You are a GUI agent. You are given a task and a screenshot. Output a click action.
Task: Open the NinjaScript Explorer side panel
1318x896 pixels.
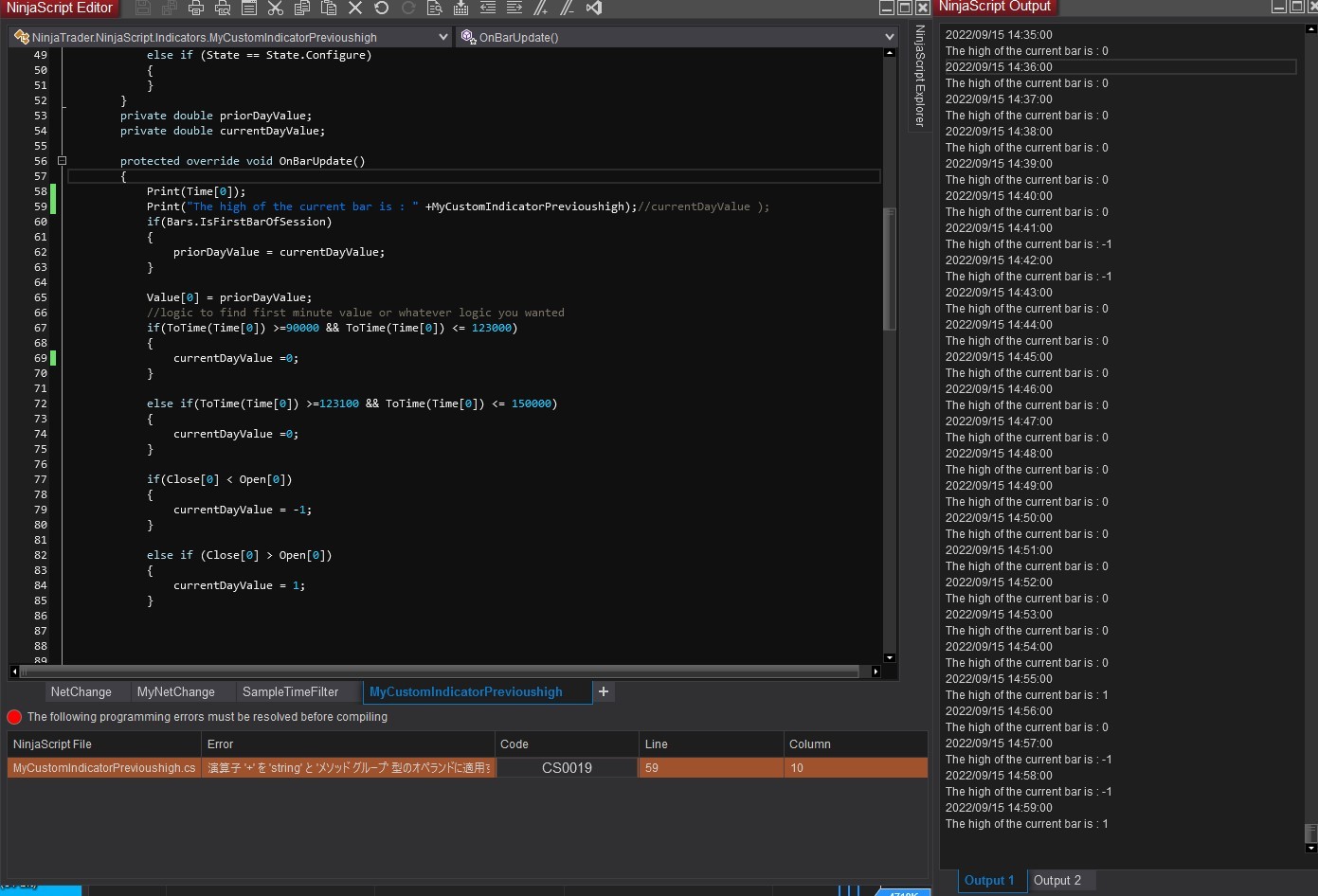[919, 76]
